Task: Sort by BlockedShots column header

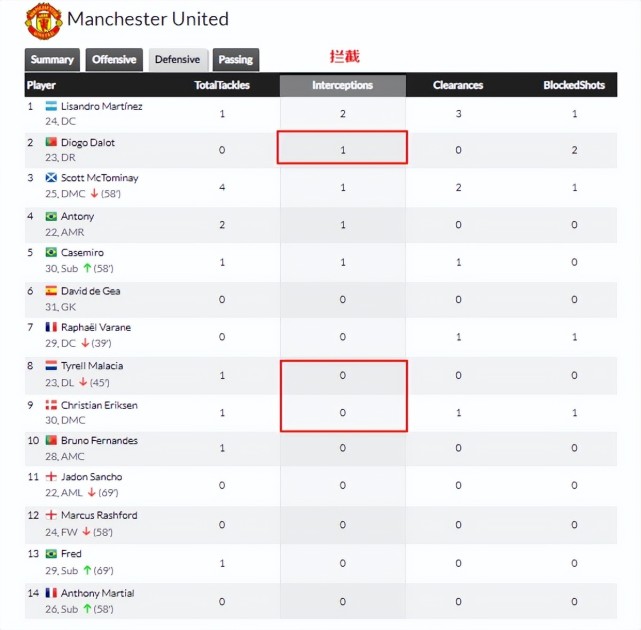Action: (574, 86)
